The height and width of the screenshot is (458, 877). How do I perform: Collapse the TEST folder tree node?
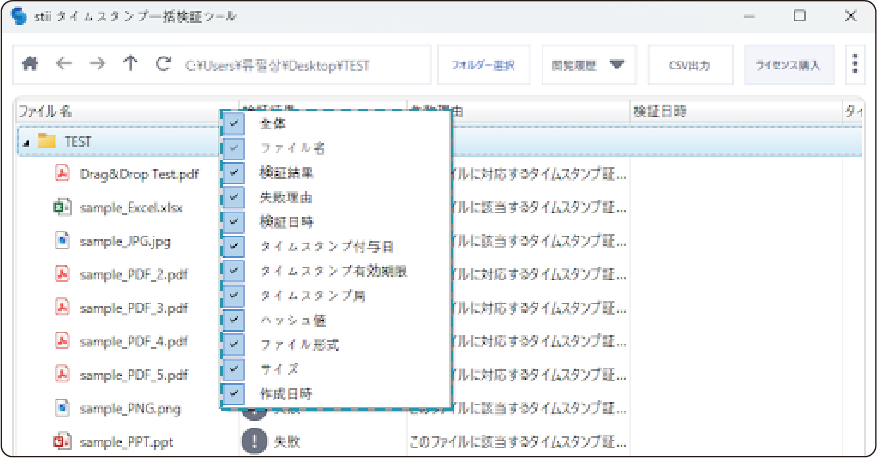tap(24, 142)
